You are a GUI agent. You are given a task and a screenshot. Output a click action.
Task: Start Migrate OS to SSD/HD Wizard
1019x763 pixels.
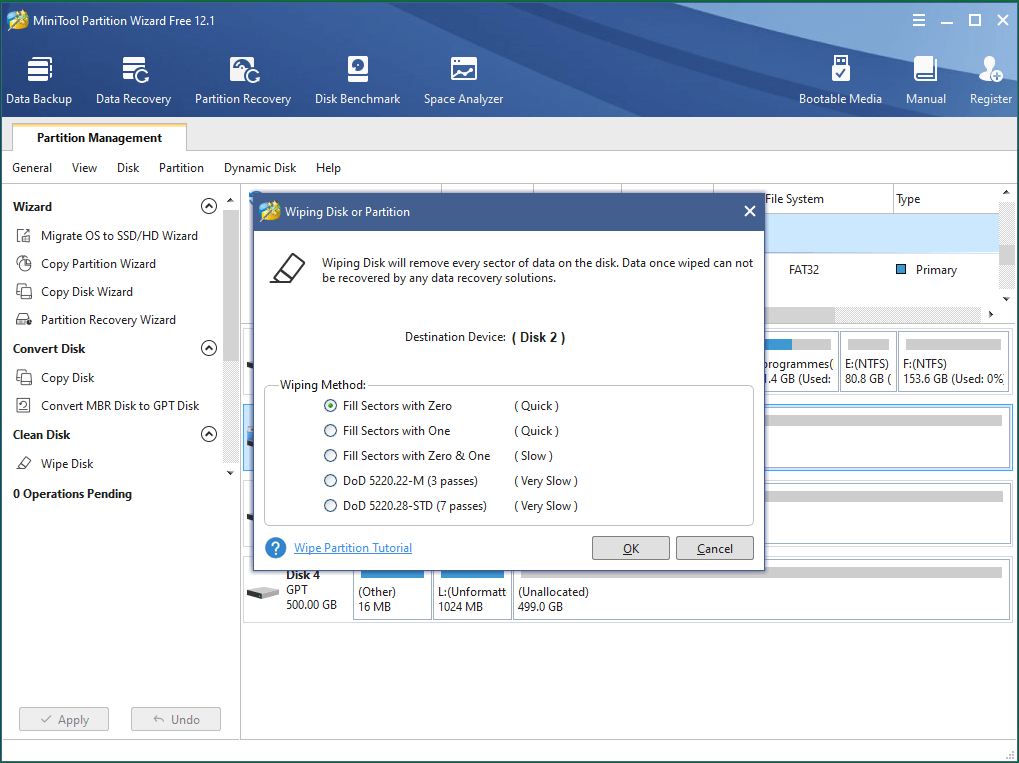click(119, 235)
